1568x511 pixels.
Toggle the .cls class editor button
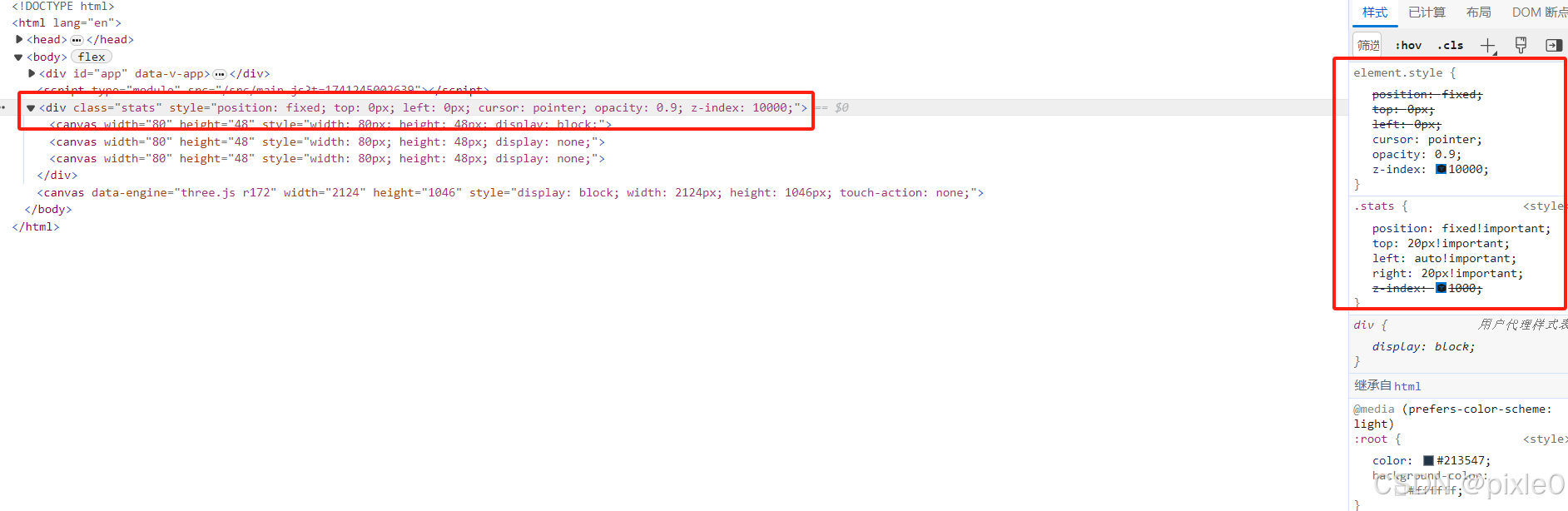click(1450, 46)
